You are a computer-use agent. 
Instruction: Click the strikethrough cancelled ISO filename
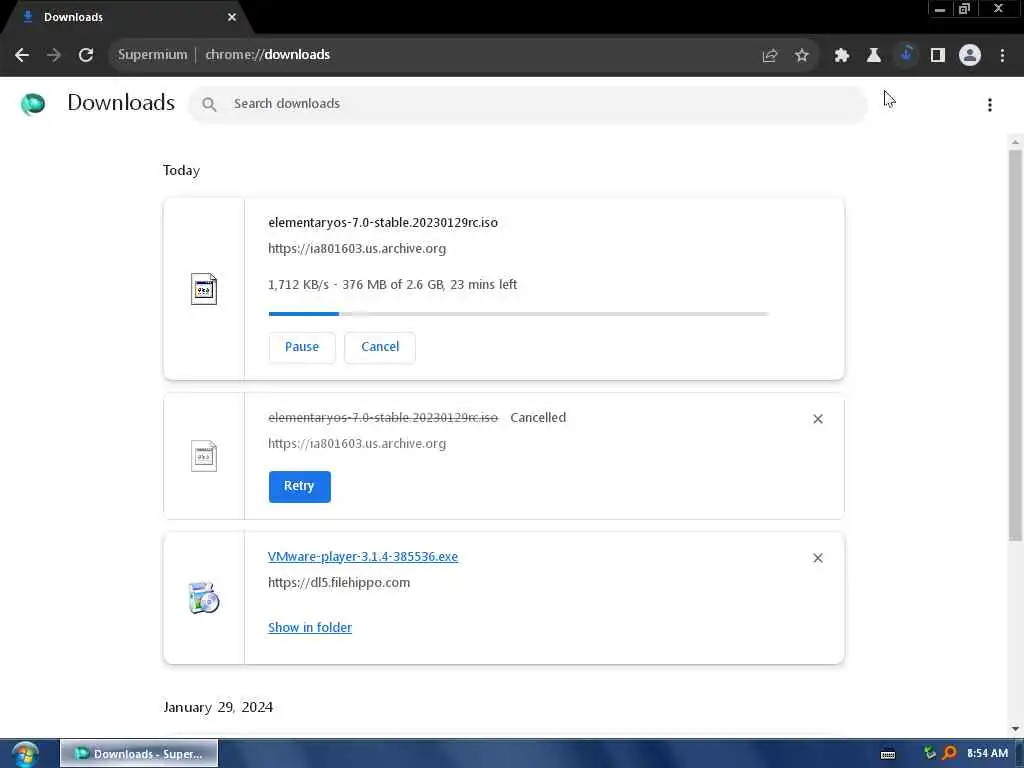tap(383, 418)
